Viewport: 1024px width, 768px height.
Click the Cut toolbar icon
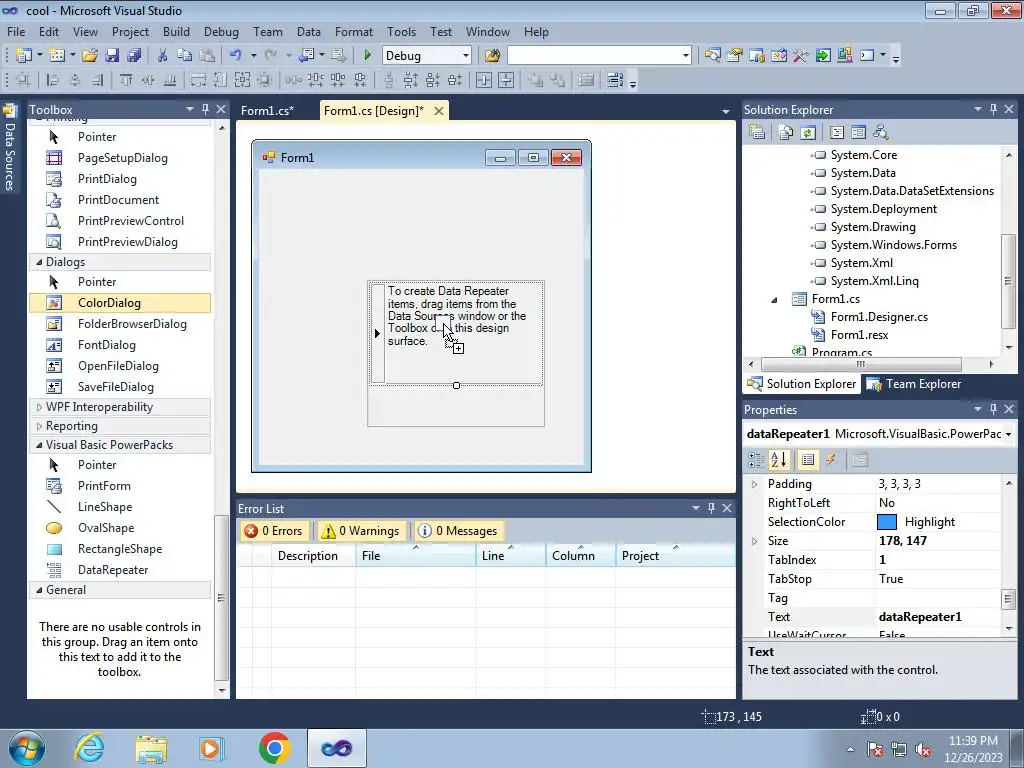pos(163,56)
